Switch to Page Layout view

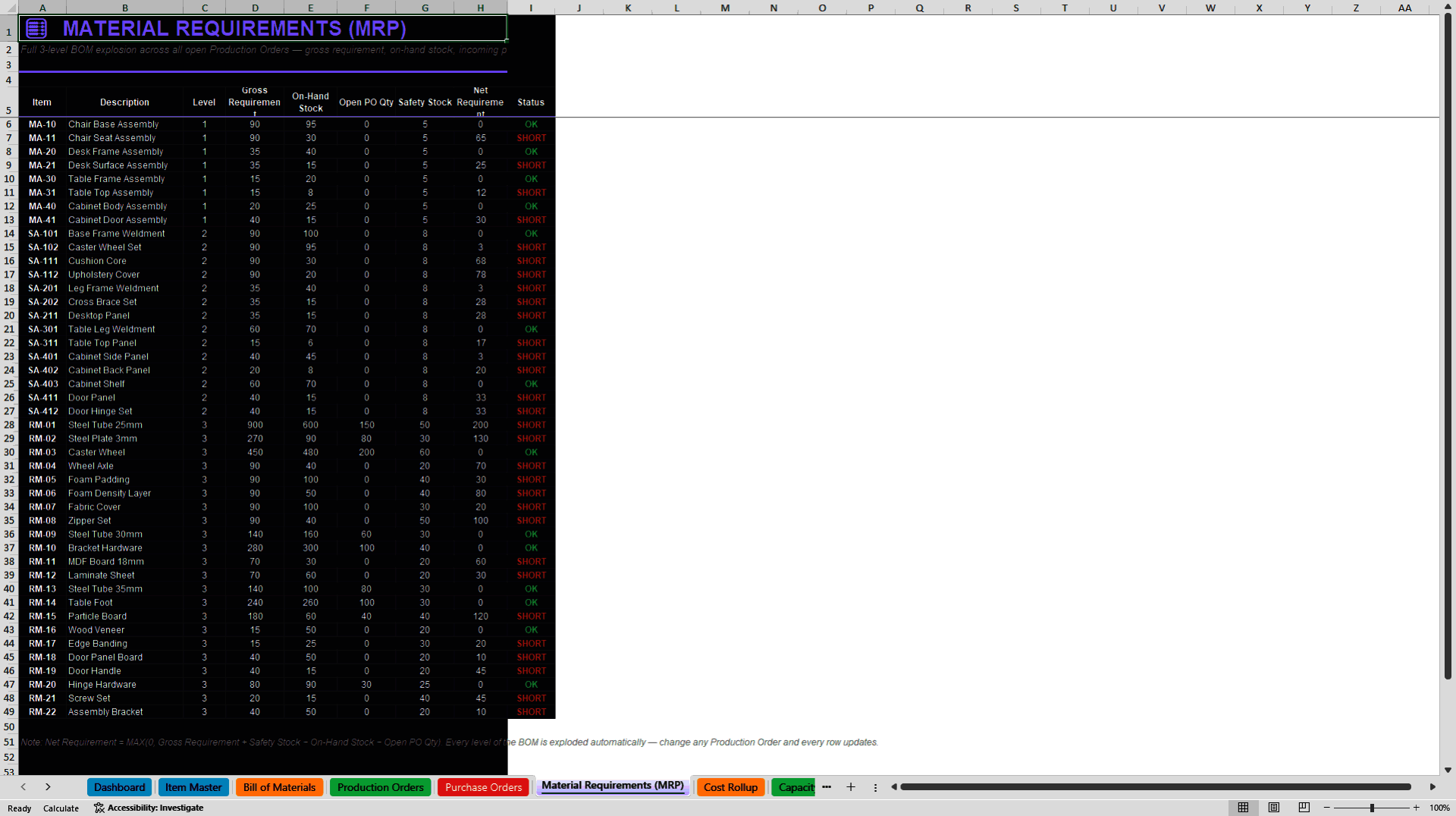[x=1274, y=808]
